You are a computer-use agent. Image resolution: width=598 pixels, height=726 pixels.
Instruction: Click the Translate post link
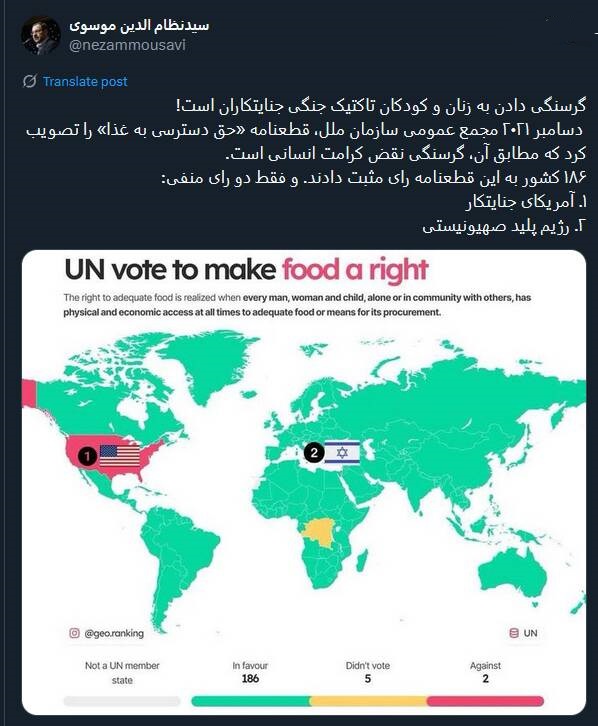pyautogui.click(x=85, y=81)
